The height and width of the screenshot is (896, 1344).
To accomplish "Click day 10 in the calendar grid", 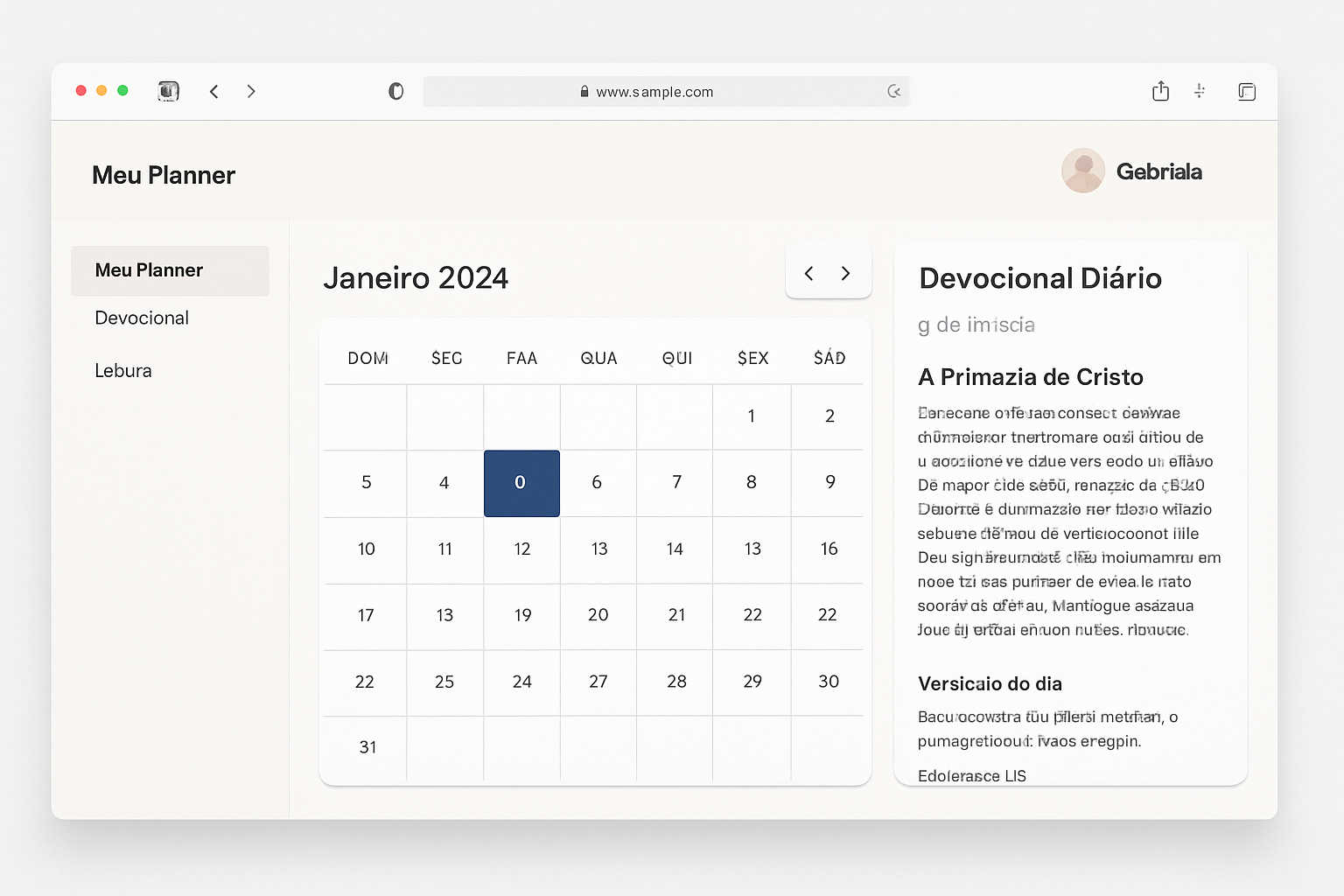I will pos(366,549).
